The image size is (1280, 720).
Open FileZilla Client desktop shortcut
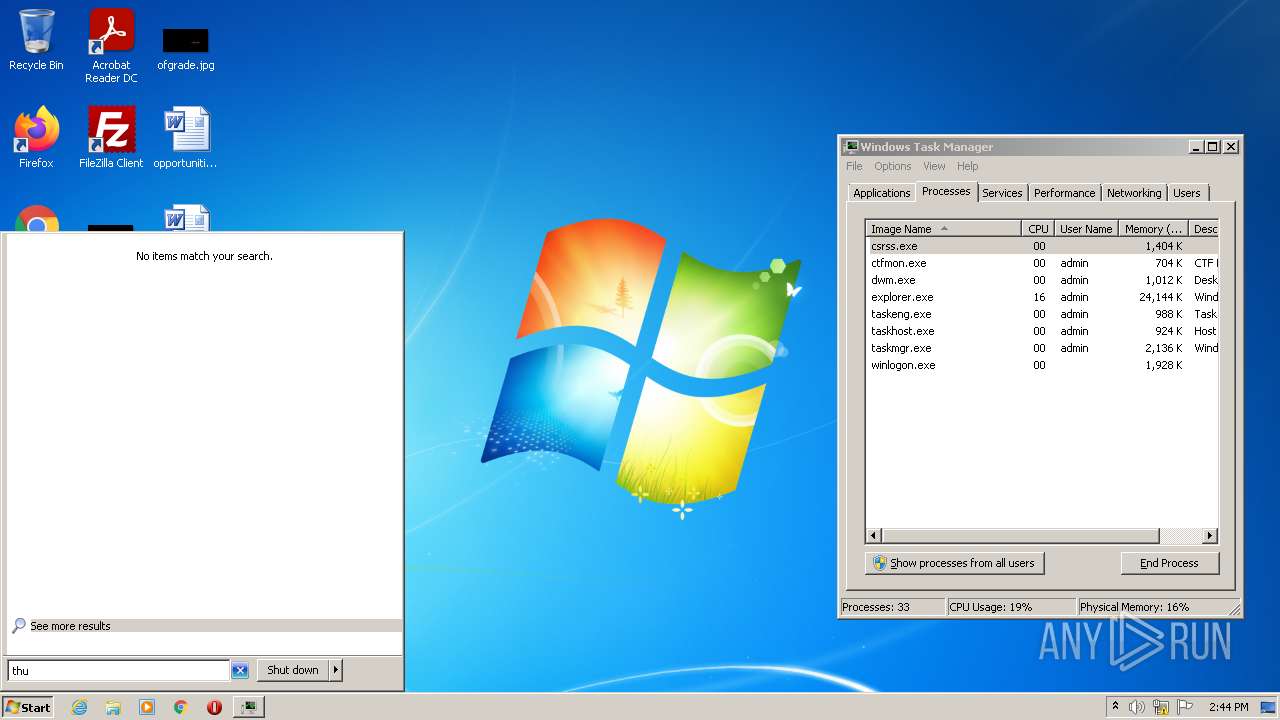[x=111, y=137]
